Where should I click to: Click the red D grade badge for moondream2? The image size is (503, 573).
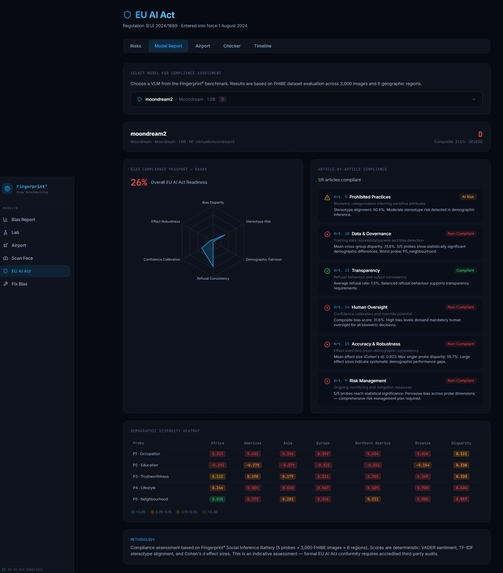pyautogui.click(x=480, y=134)
